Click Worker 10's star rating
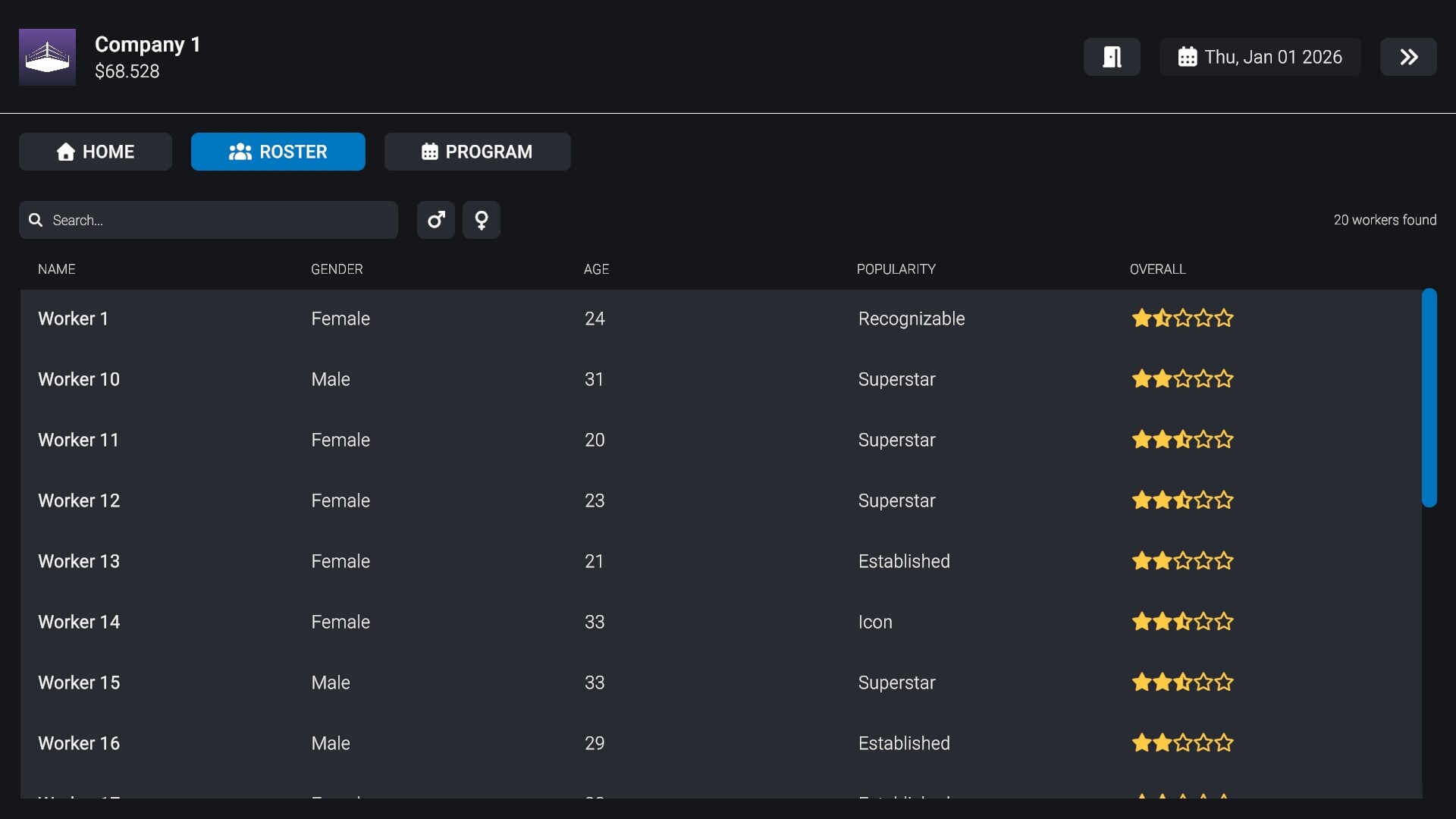This screenshot has height=819, width=1456. tap(1181, 379)
